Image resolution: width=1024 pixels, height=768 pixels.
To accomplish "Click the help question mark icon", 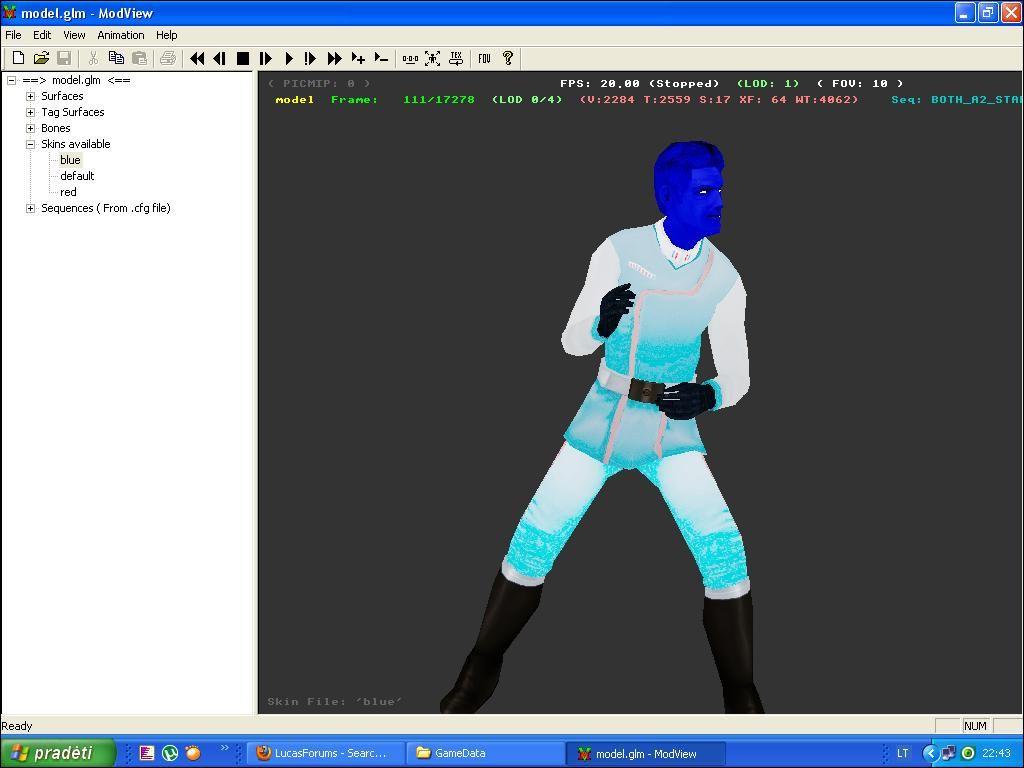I will coord(507,59).
